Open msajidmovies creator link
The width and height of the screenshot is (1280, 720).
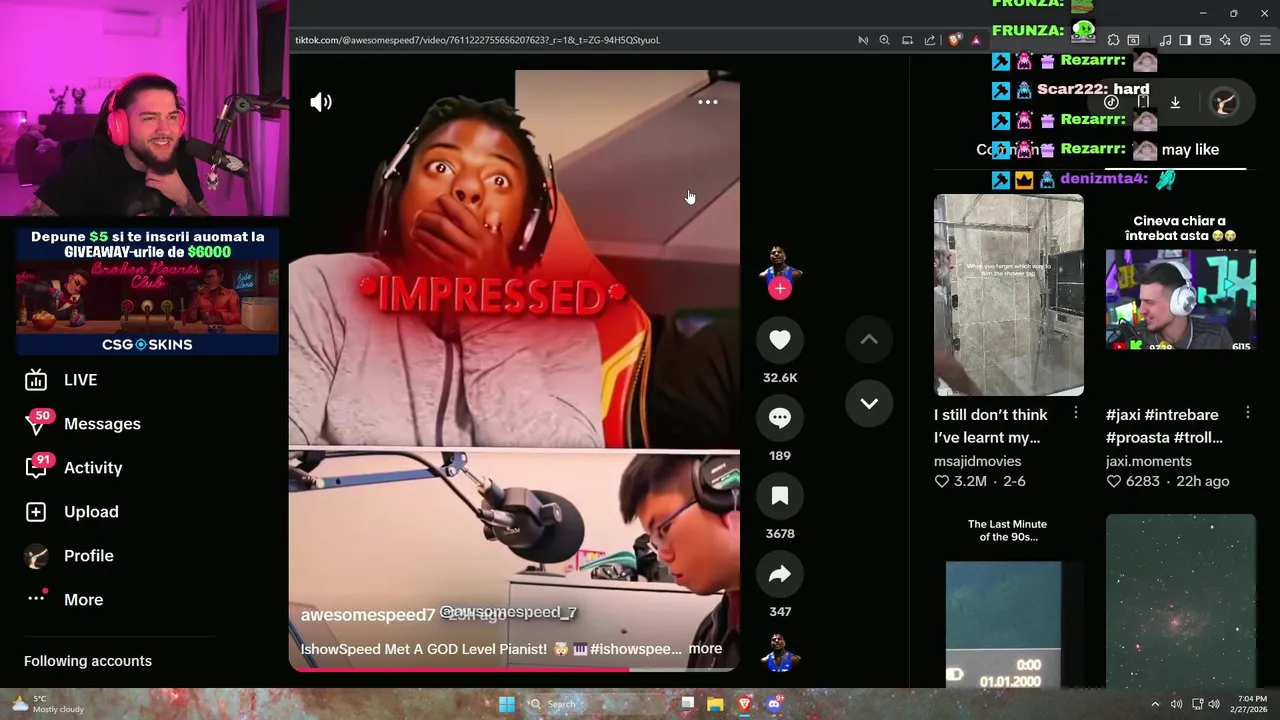(x=977, y=461)
